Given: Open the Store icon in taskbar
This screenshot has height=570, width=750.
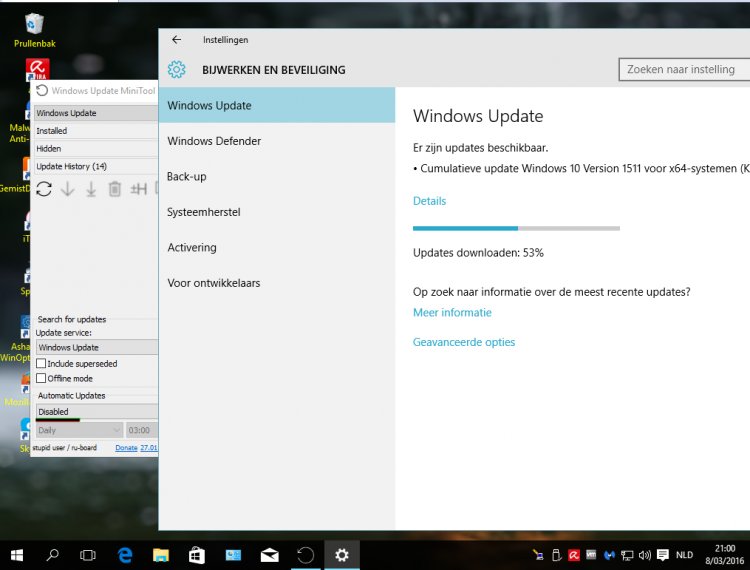Looking at the screenshot, I should point(197,554).
